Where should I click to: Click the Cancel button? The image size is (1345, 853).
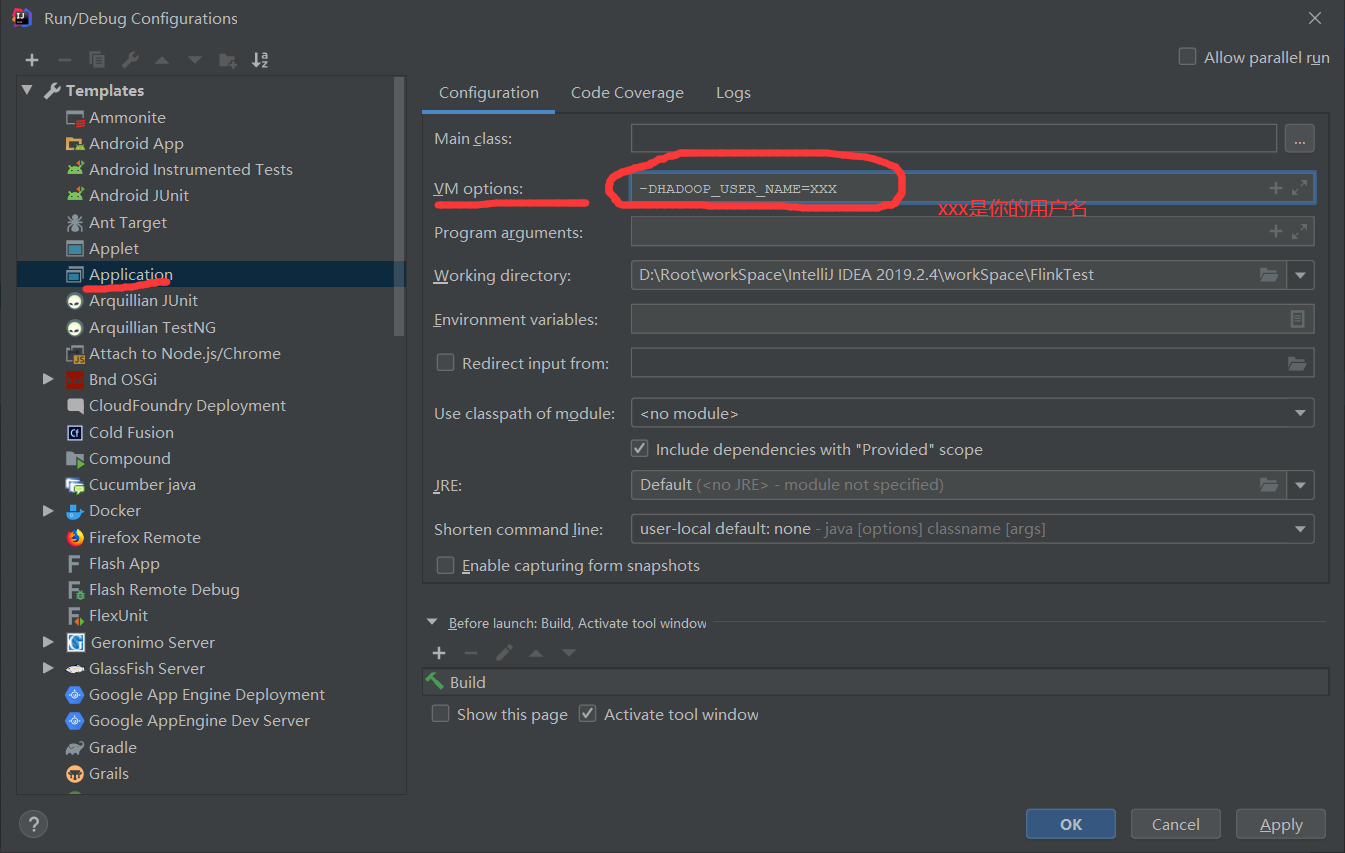point(1175,824)
